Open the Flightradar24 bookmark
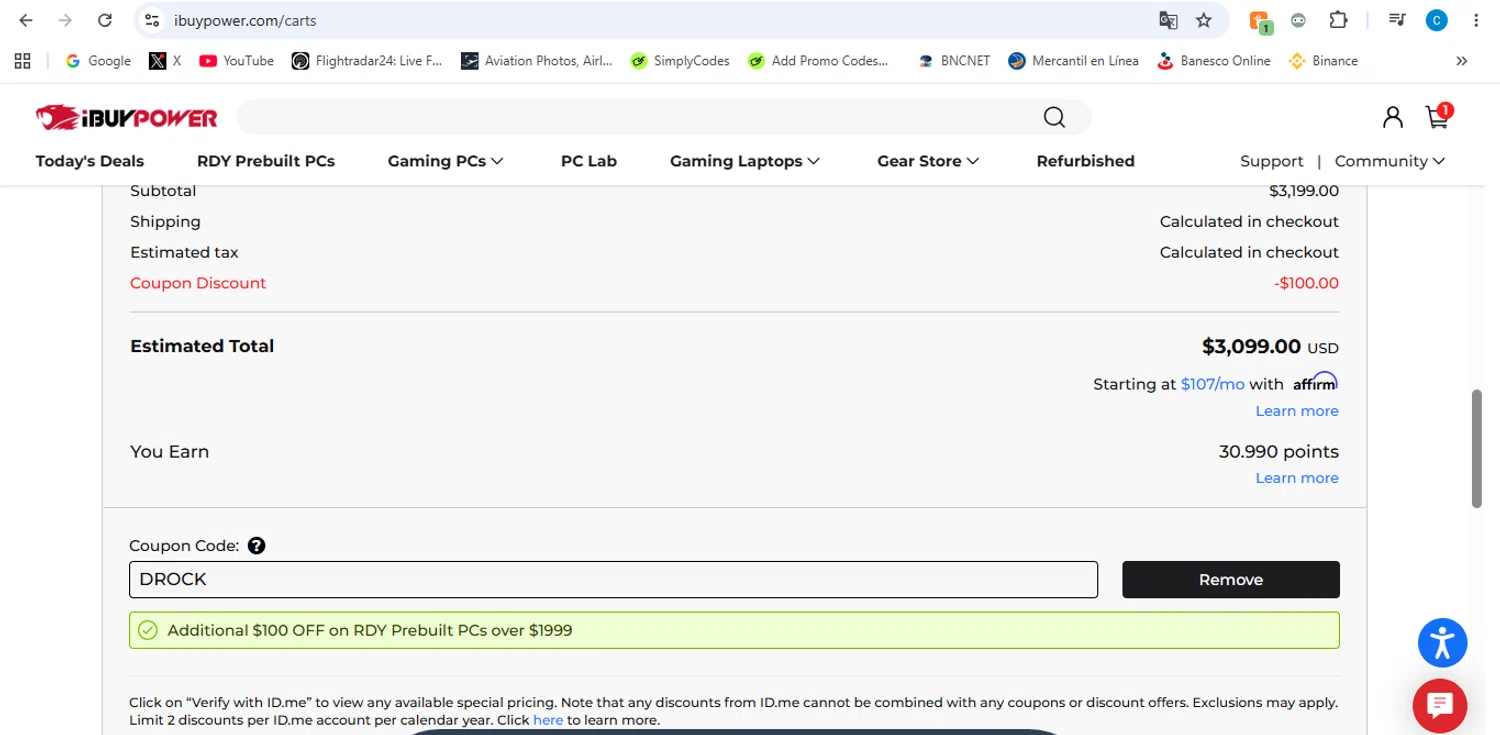Viewport: 1500px width, 735px height. click(x=366, y=61)
